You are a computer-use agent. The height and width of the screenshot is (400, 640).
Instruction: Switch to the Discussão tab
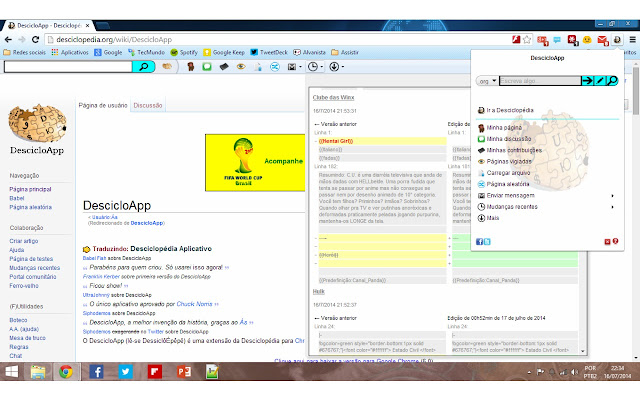pyautogui.click(x=148, y=105)
